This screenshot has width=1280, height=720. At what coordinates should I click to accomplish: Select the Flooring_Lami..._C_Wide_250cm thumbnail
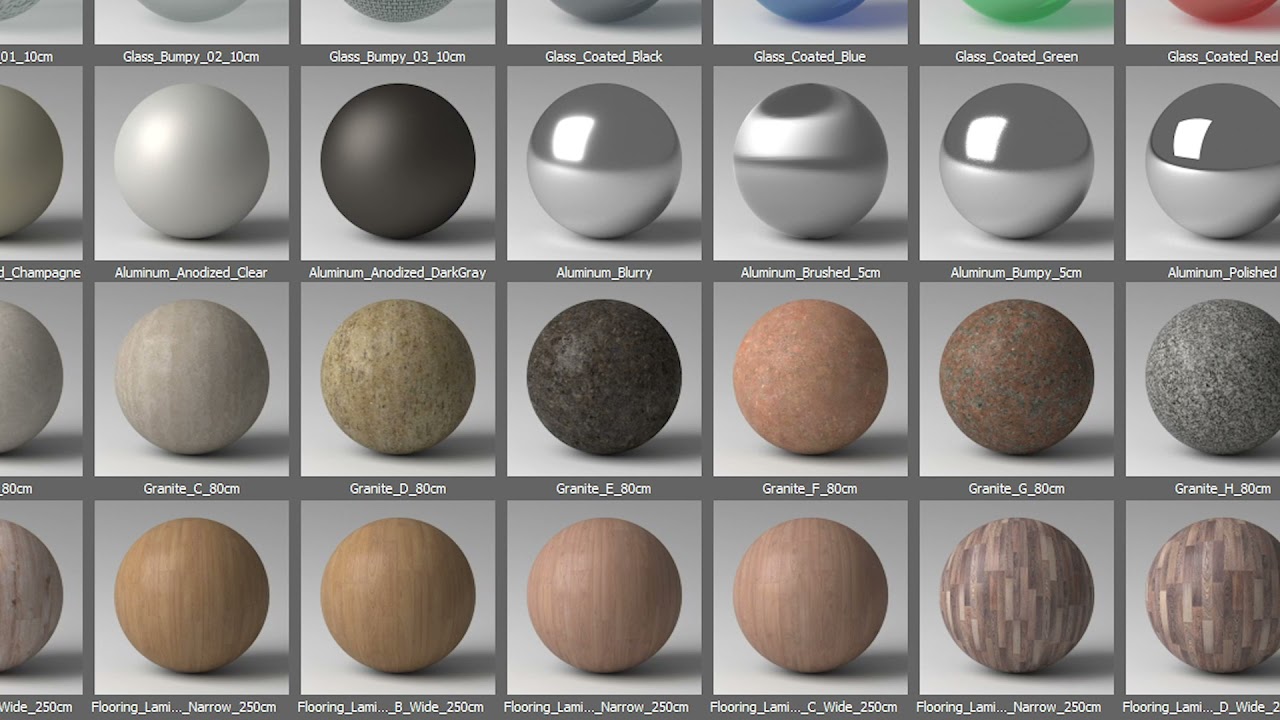point(810,597)
